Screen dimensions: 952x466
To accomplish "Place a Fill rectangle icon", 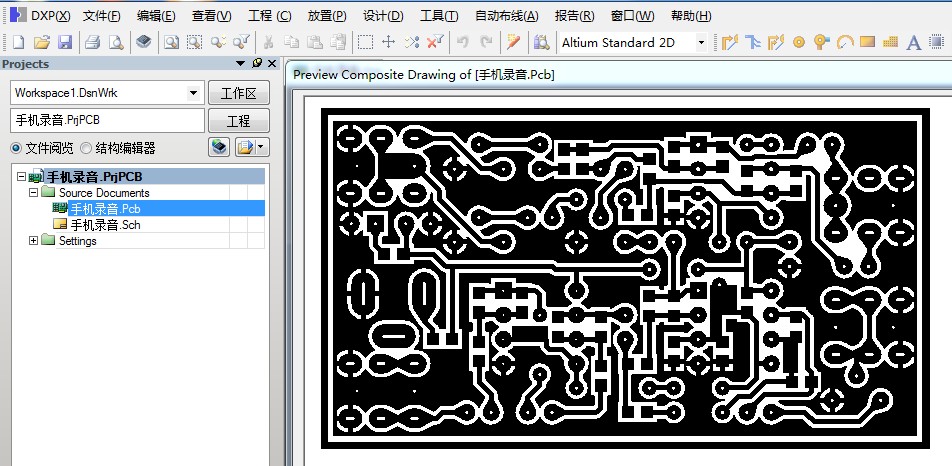I will [x=867, y=42].
